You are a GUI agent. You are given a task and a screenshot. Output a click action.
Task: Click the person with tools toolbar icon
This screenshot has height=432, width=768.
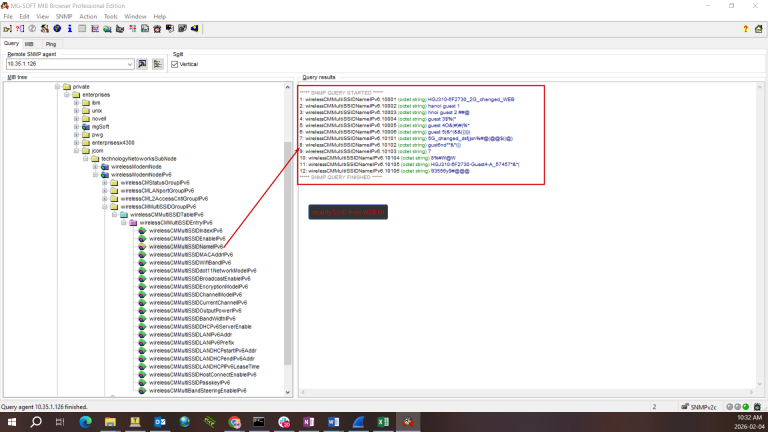(x=45, y=29)
